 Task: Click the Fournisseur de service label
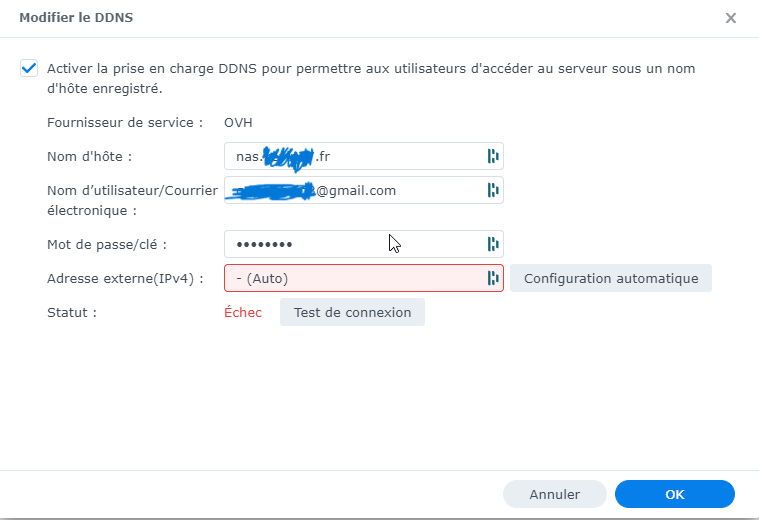click(x=125, y=123)
